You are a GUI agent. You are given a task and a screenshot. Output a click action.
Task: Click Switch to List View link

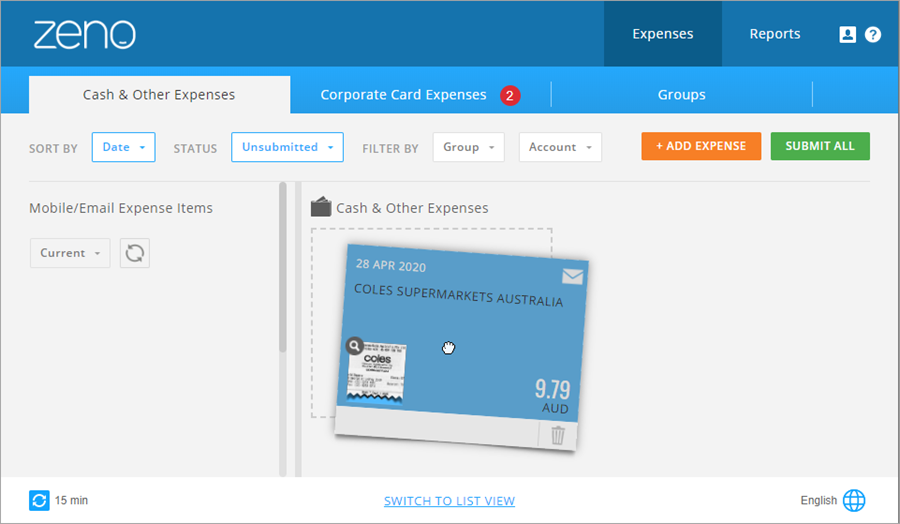click(449, 501)
